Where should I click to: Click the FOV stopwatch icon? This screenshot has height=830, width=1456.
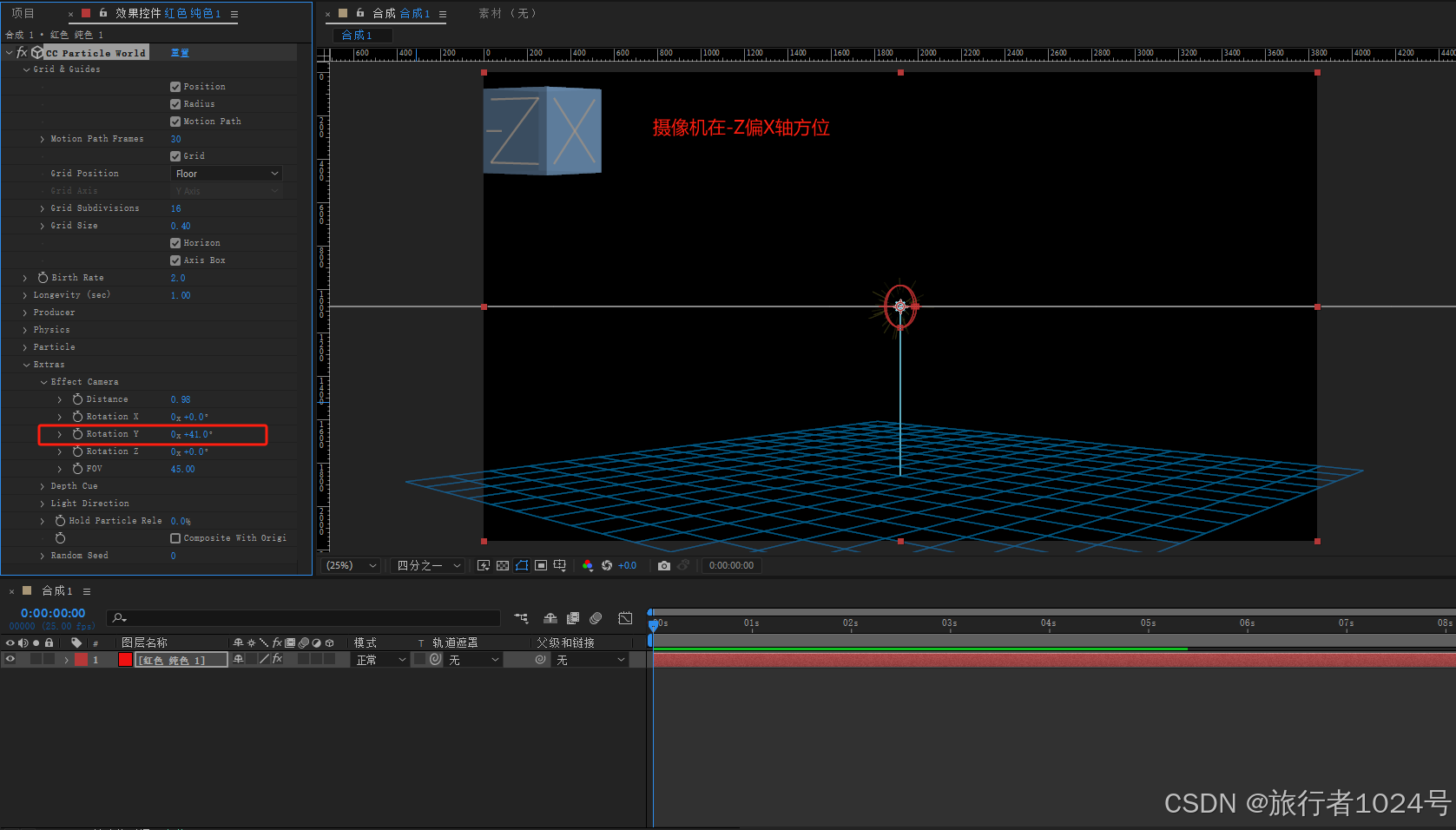[77, 469]
